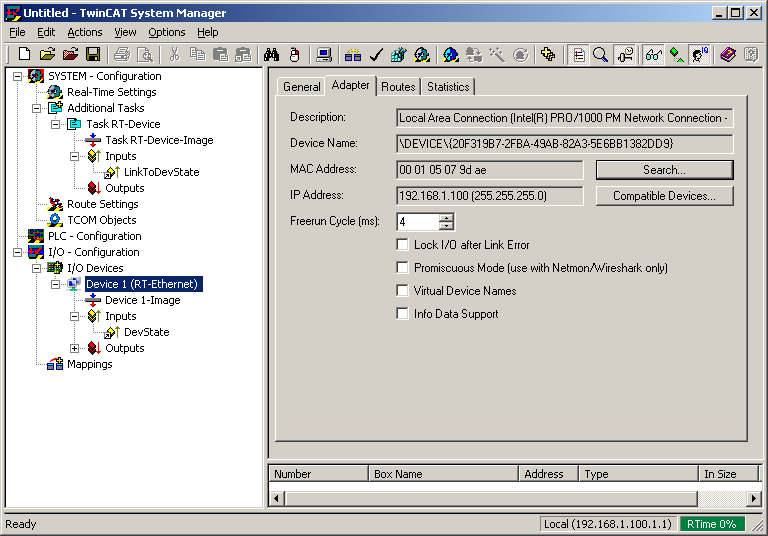Collapse the Inputs node above LinkToDevState
The image size is (768, 536).
74,156
